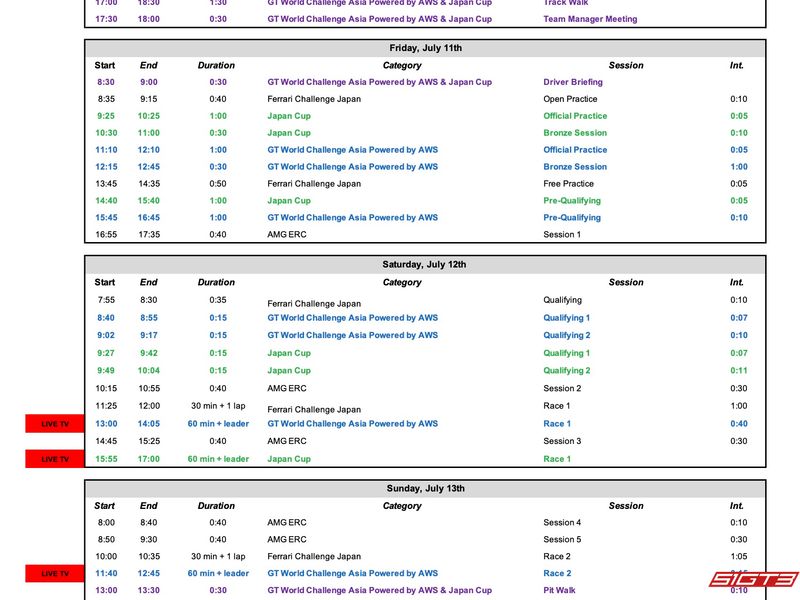Click "Ferrari Challenge Japan" in the 7:55 row
The width and height of the screenshot is (800, 600).
point(314,304)
